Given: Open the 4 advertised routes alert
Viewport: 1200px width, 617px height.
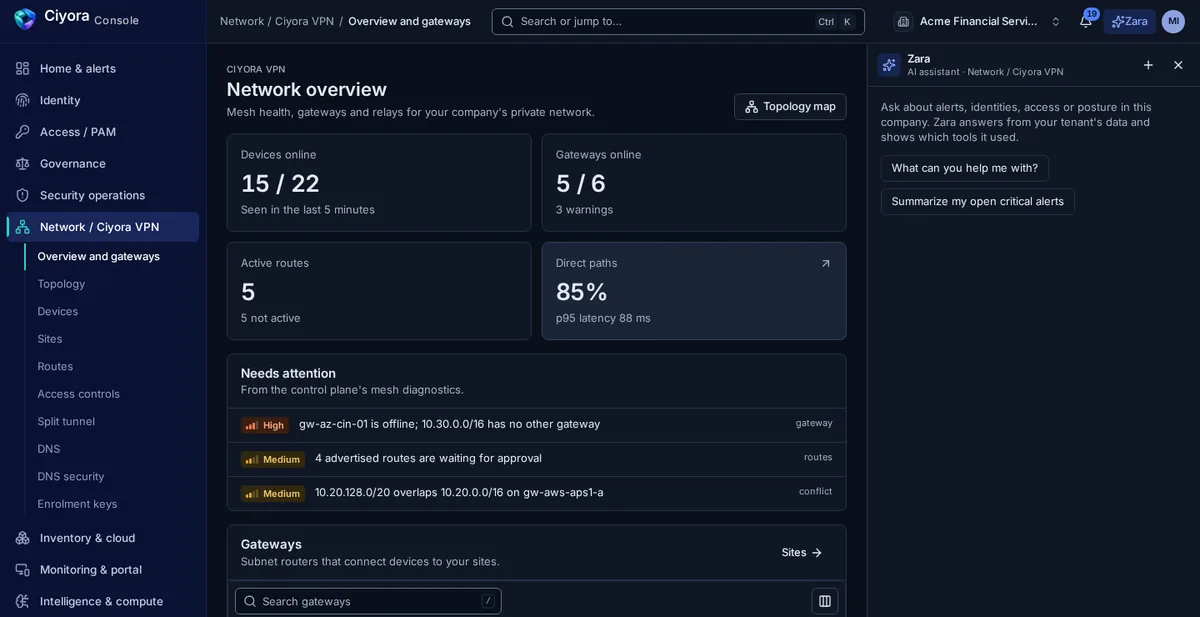Looking at the screenshot, I should click(536, 459).
